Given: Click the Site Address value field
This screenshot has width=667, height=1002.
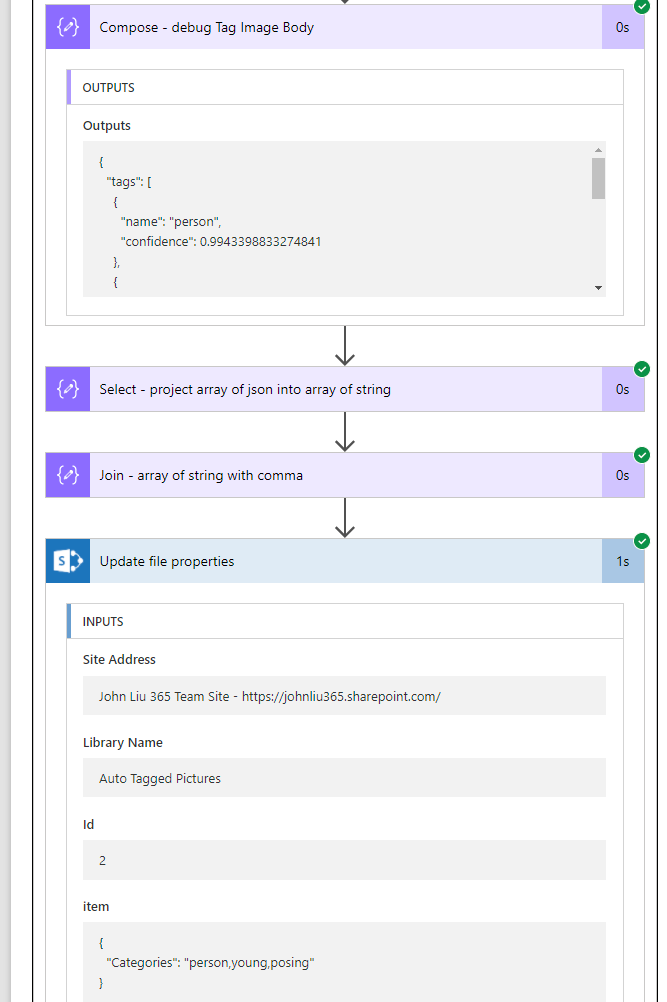Looking at the screenshot, I should point(344,696).
